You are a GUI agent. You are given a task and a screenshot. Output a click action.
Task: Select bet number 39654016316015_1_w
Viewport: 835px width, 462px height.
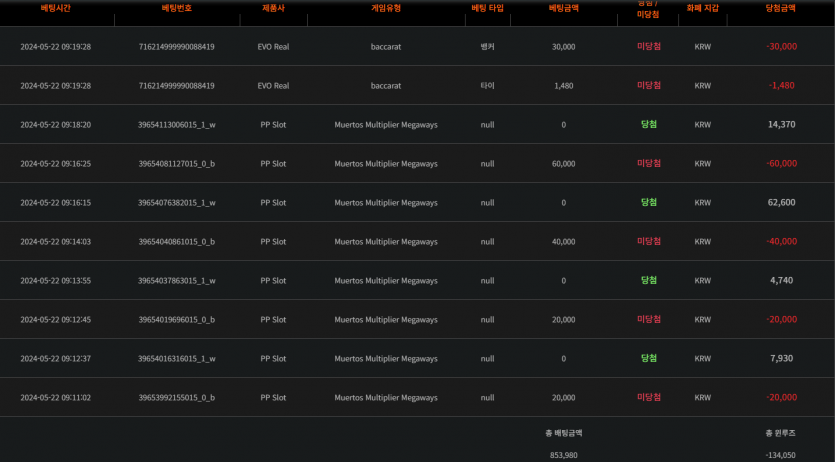tap(177, 359)
